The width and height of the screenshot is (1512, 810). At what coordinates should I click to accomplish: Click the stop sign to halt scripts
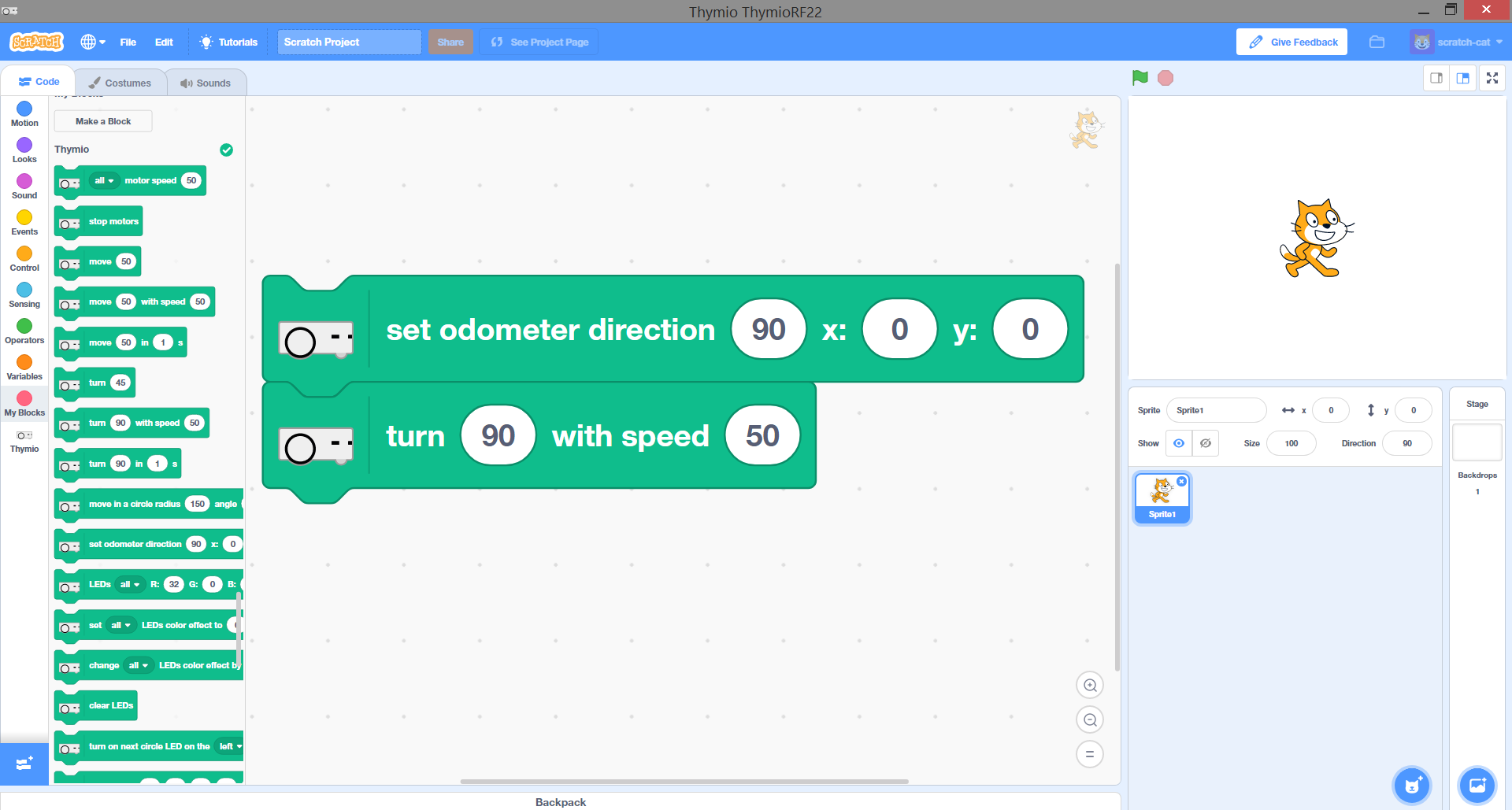point(1165,78)
